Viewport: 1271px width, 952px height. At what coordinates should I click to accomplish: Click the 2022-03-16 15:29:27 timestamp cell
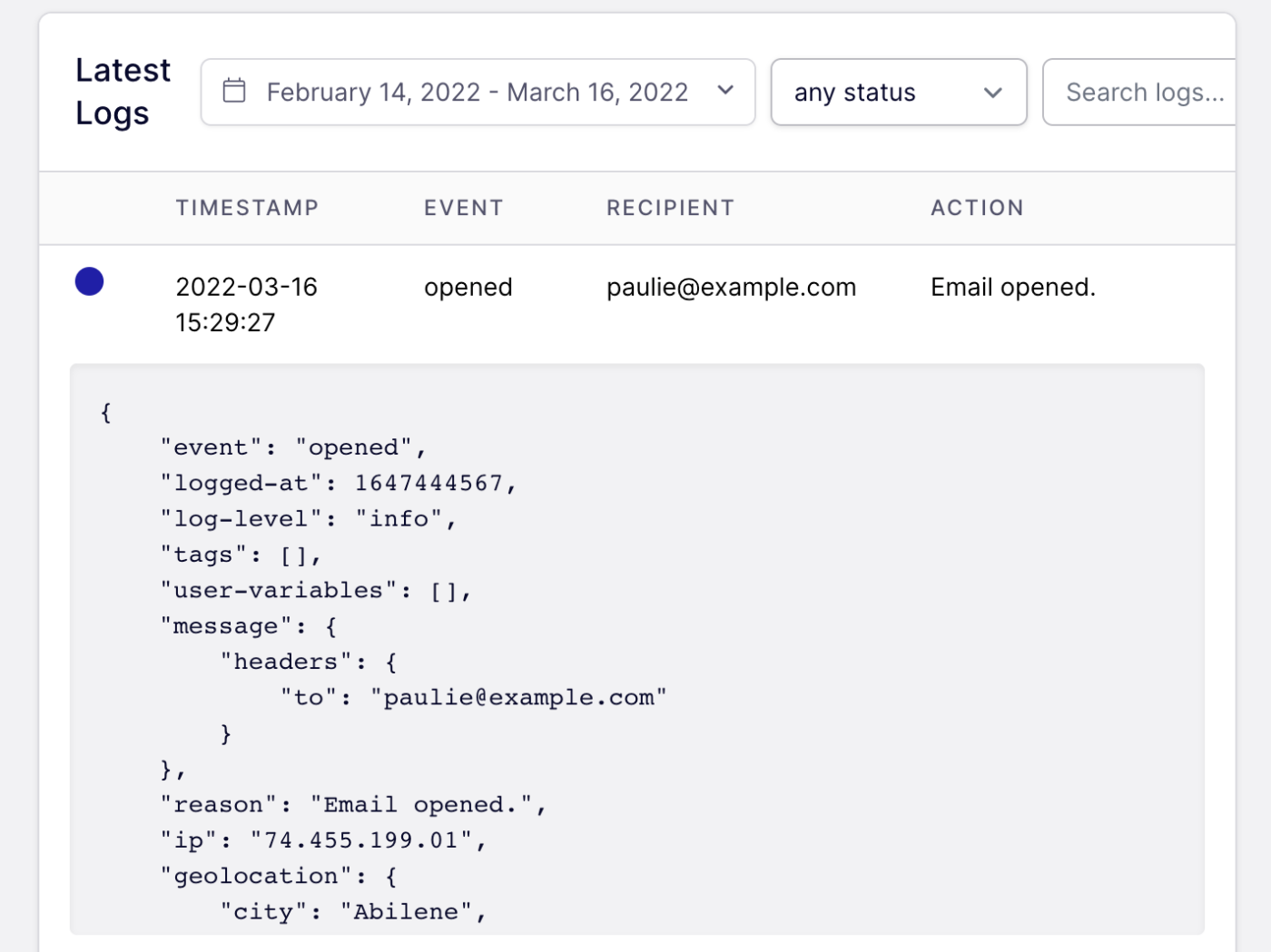246,304
